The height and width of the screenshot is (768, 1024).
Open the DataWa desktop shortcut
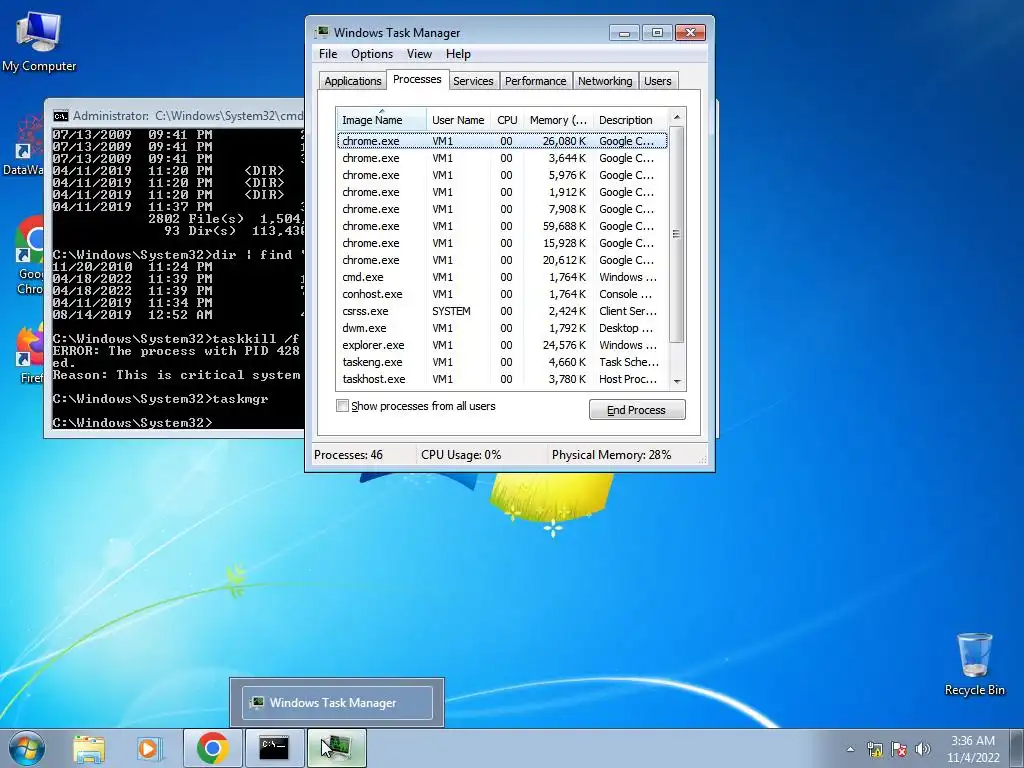click(24, 146)
